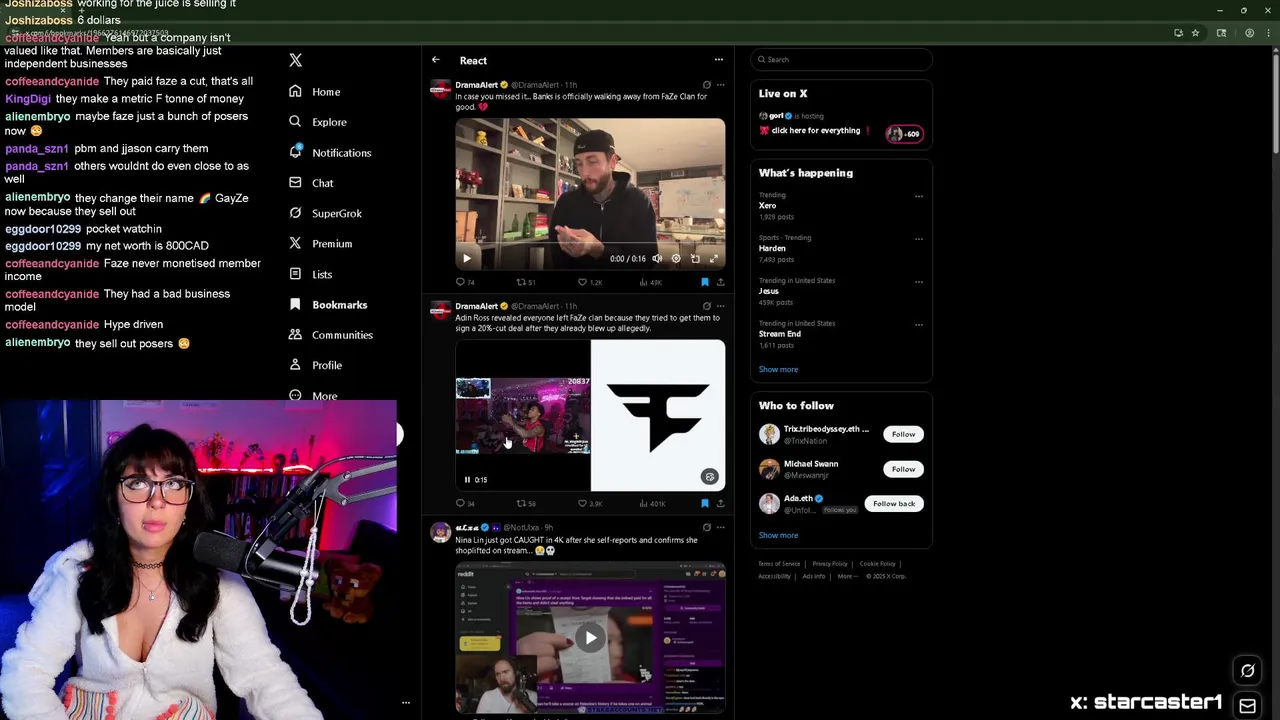Open Premium in the sidebar
The height and width of the screenshot is (720, 1280).
pyautogui.click(x=332, y=244)
